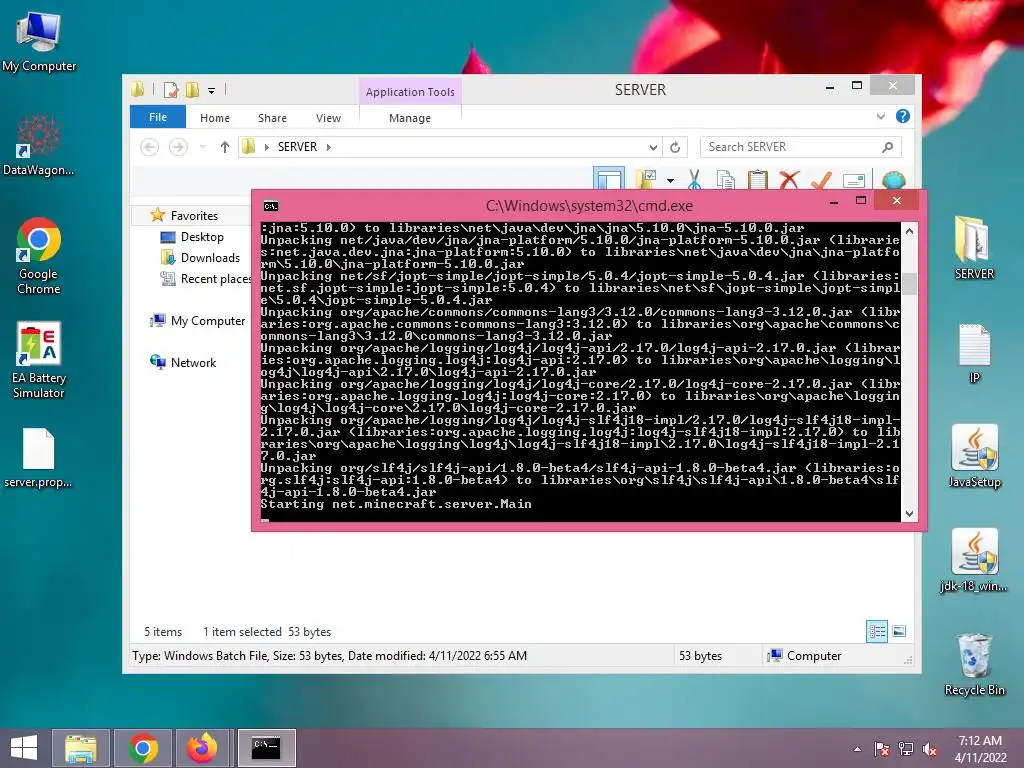
Task: Select the EA Battery Simulator desktop icon
Action: [x=39, y=360]
